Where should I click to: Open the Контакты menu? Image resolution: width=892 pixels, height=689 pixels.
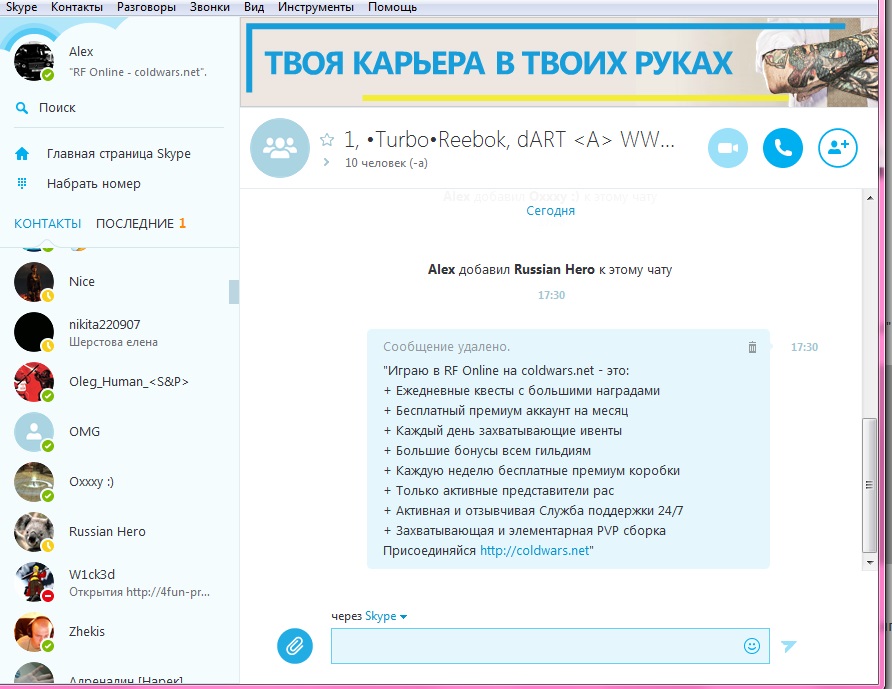(77, 7)
